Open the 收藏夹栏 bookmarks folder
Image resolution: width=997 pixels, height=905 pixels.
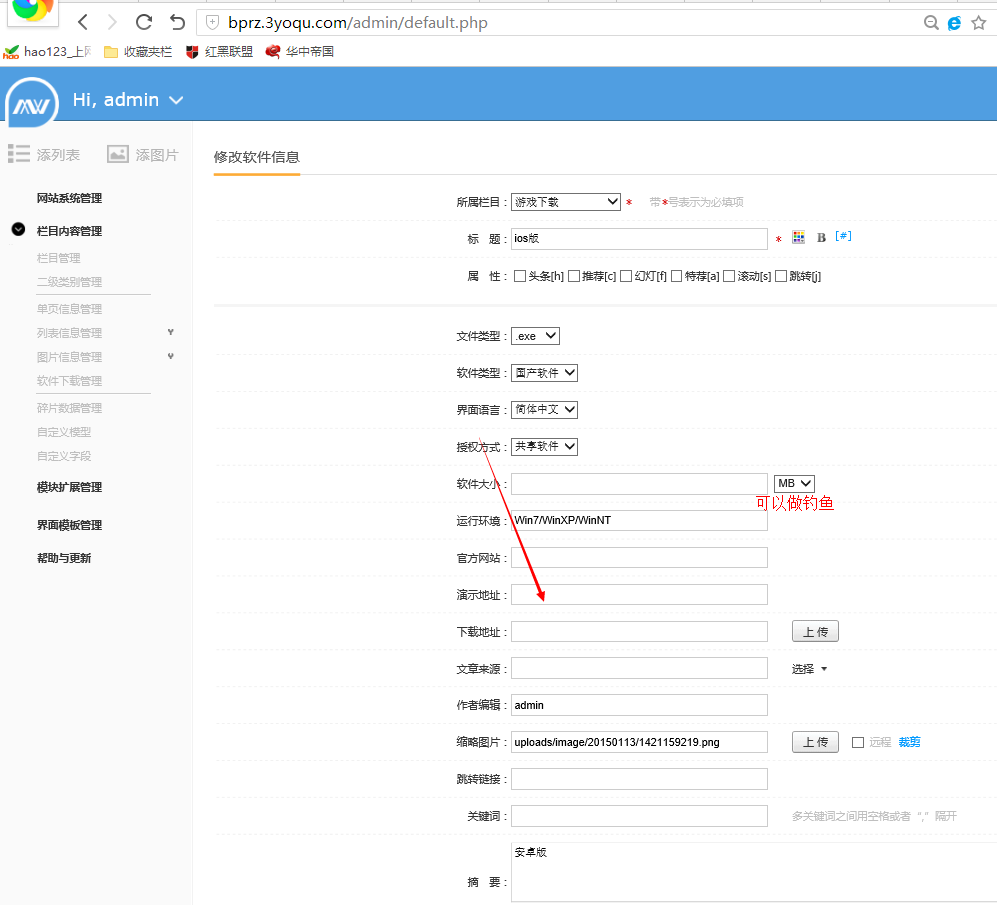pos(138,52)
